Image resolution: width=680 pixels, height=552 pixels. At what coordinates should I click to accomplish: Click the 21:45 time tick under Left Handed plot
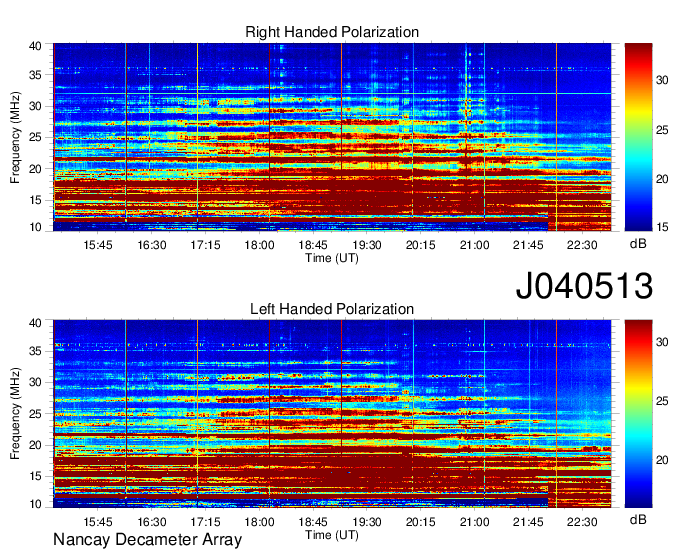(528, 522)
